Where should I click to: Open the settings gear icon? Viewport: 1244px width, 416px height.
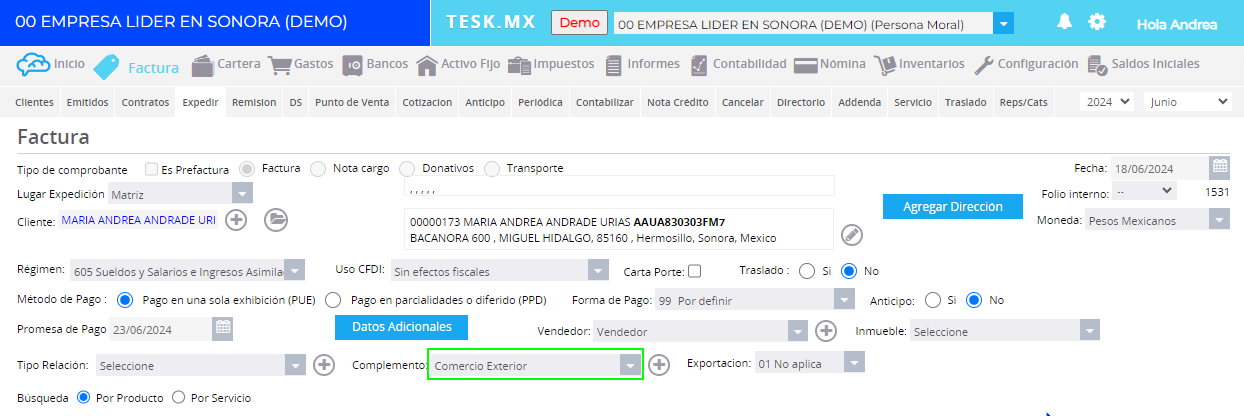pyautogui.click(x=1097, y=22)
